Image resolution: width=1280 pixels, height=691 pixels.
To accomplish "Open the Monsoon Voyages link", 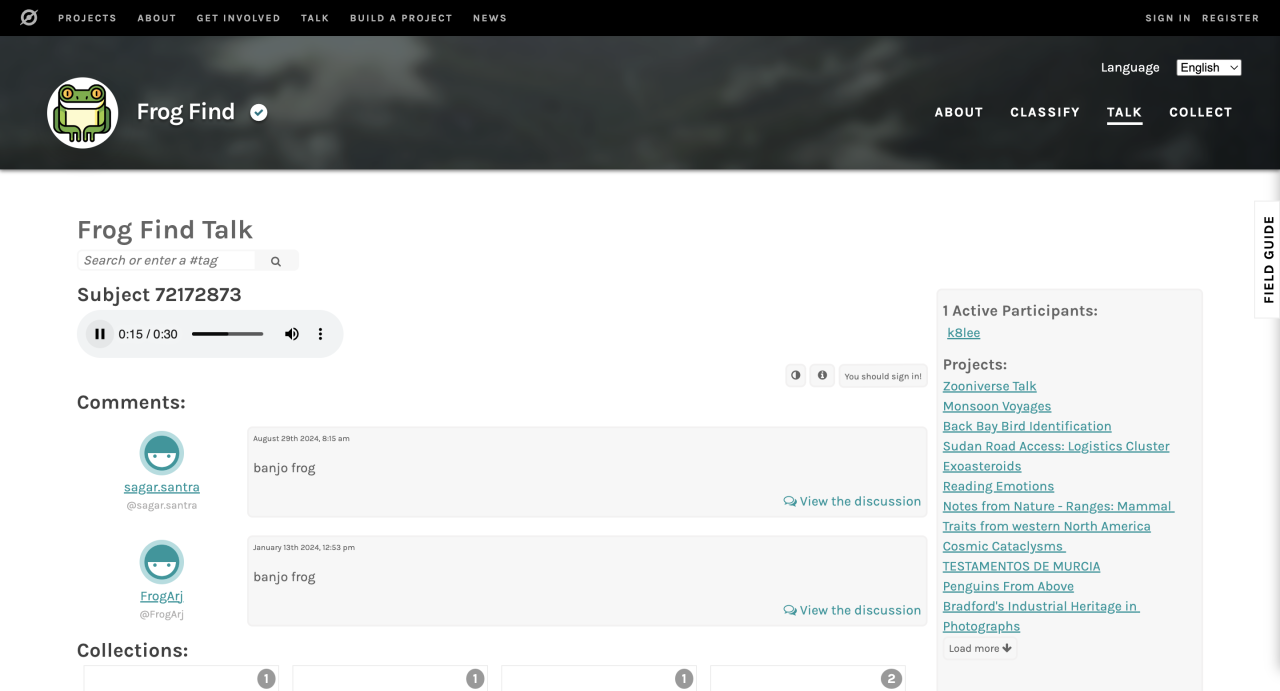I will pyautogui.click(x=997, y=406).
